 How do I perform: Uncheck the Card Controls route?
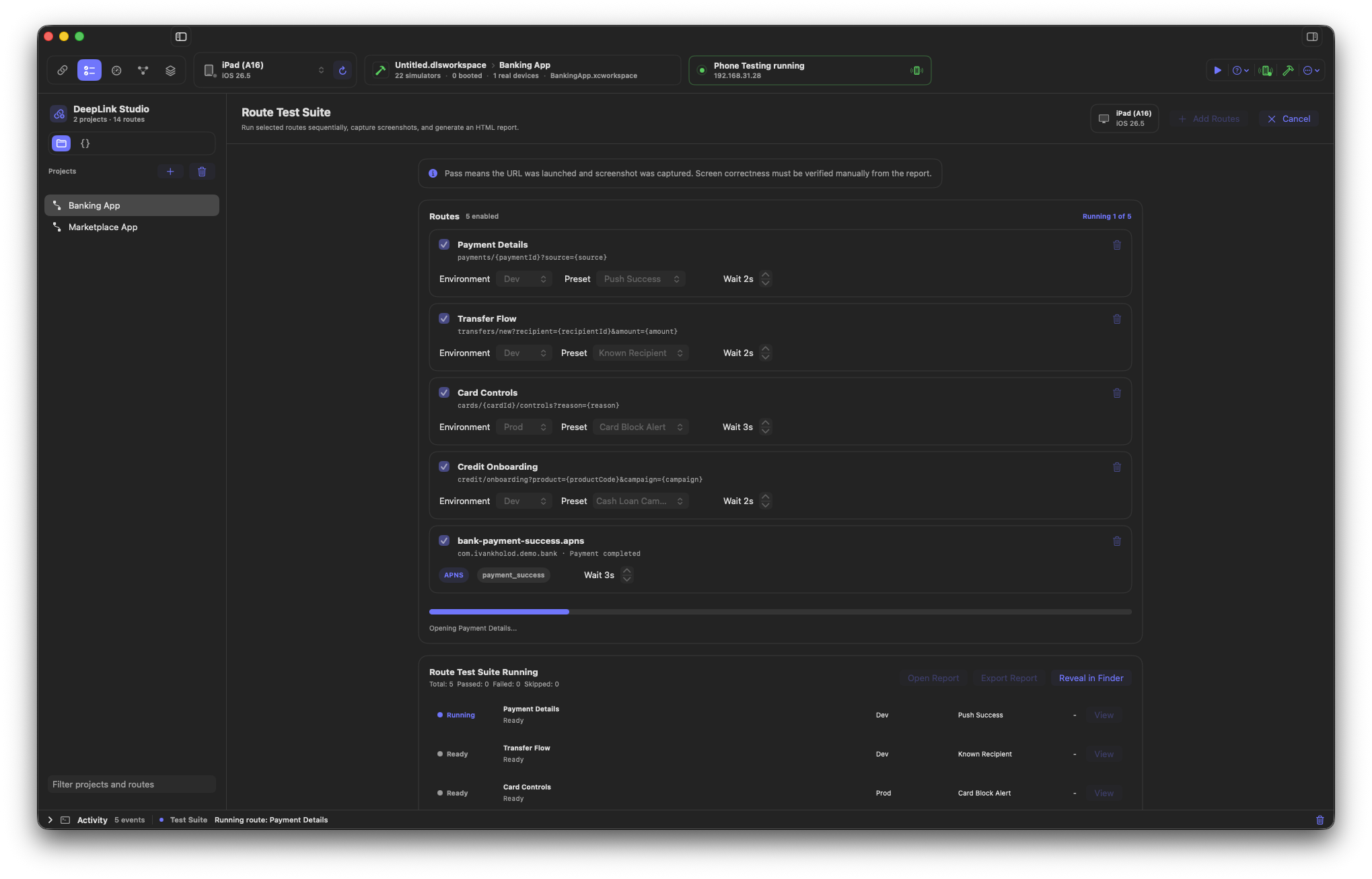point(444,392)
